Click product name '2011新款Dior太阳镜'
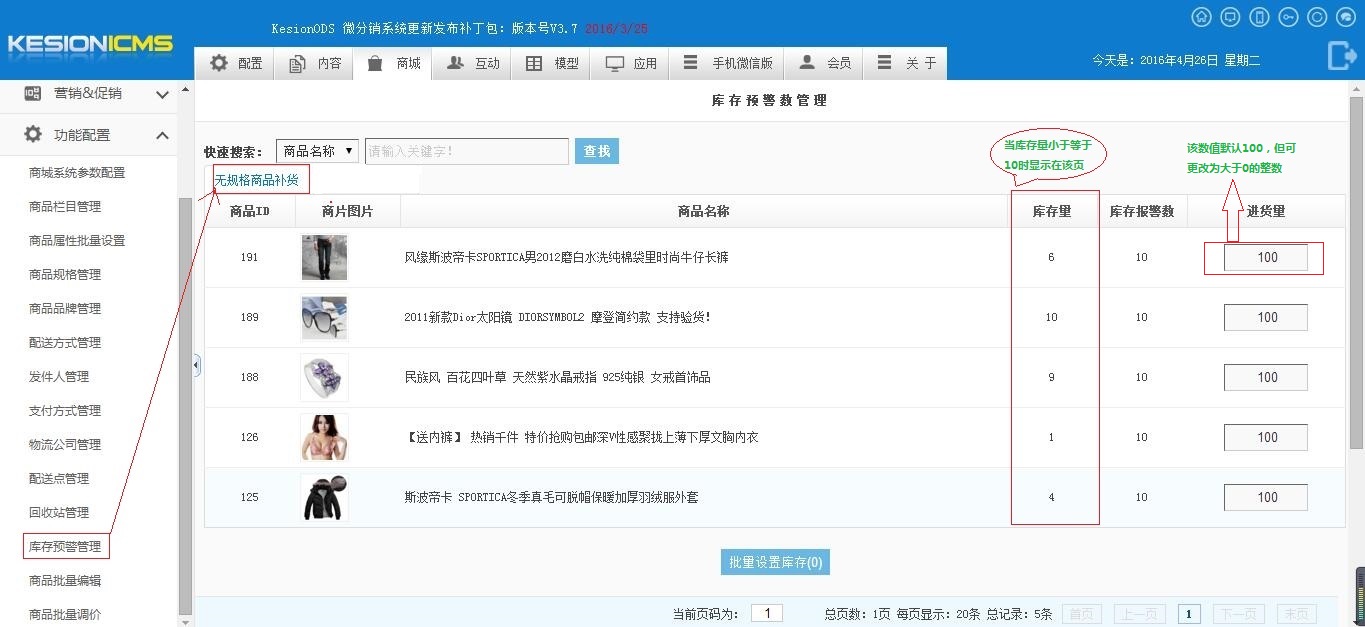The image size is (1365, 627). pos(557,317)
